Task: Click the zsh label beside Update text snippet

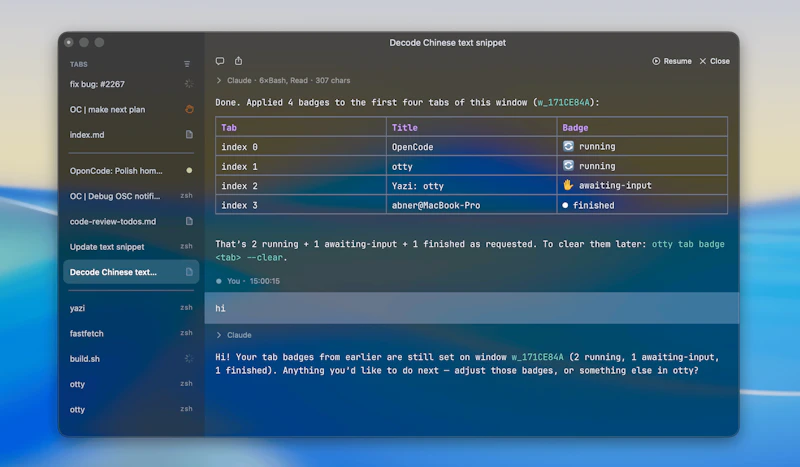Action: click(x=186, y=246)
